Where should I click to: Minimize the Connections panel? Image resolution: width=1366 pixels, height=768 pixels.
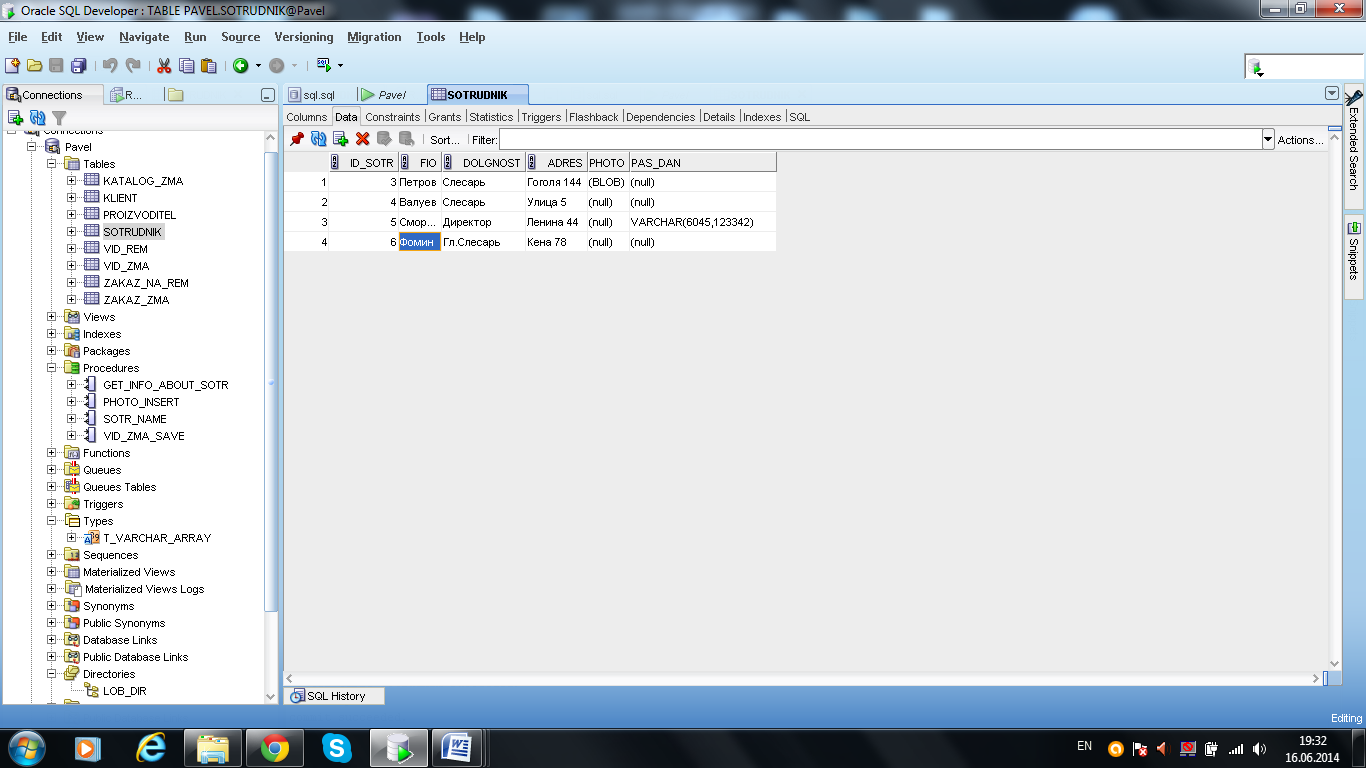[267, 95]
